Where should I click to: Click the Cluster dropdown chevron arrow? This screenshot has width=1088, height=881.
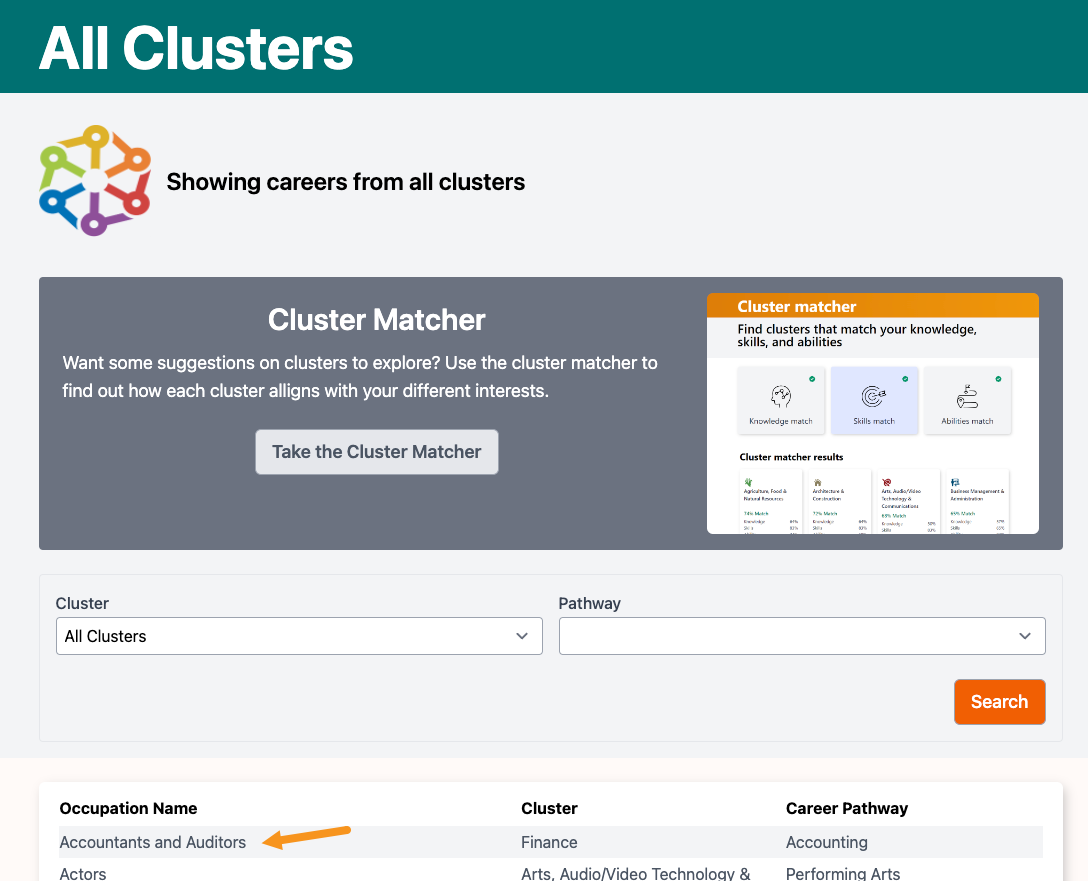[x=522, y=636]
